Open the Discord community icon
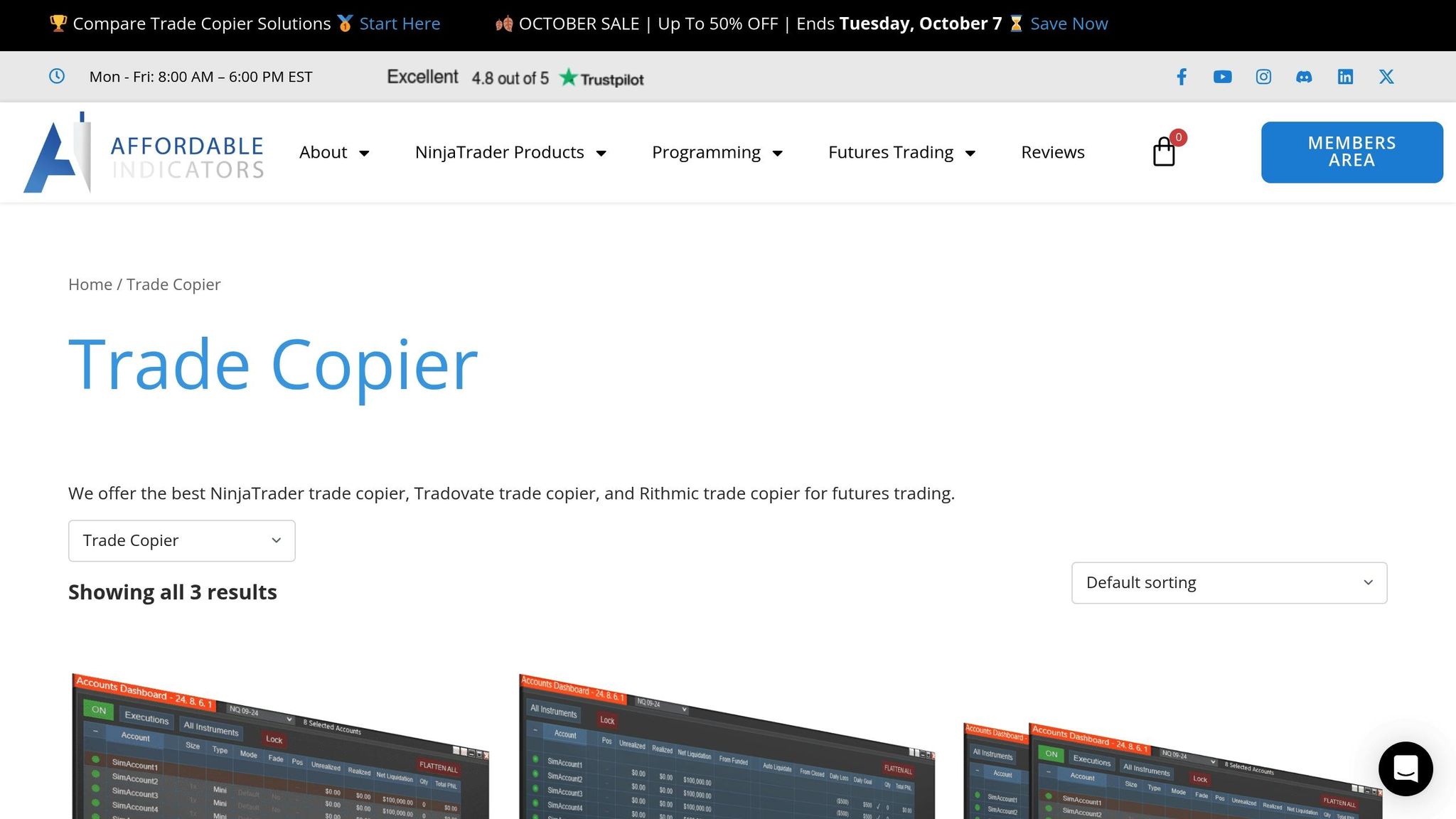Screen dimensions: 1456x819 [1304, 77]
